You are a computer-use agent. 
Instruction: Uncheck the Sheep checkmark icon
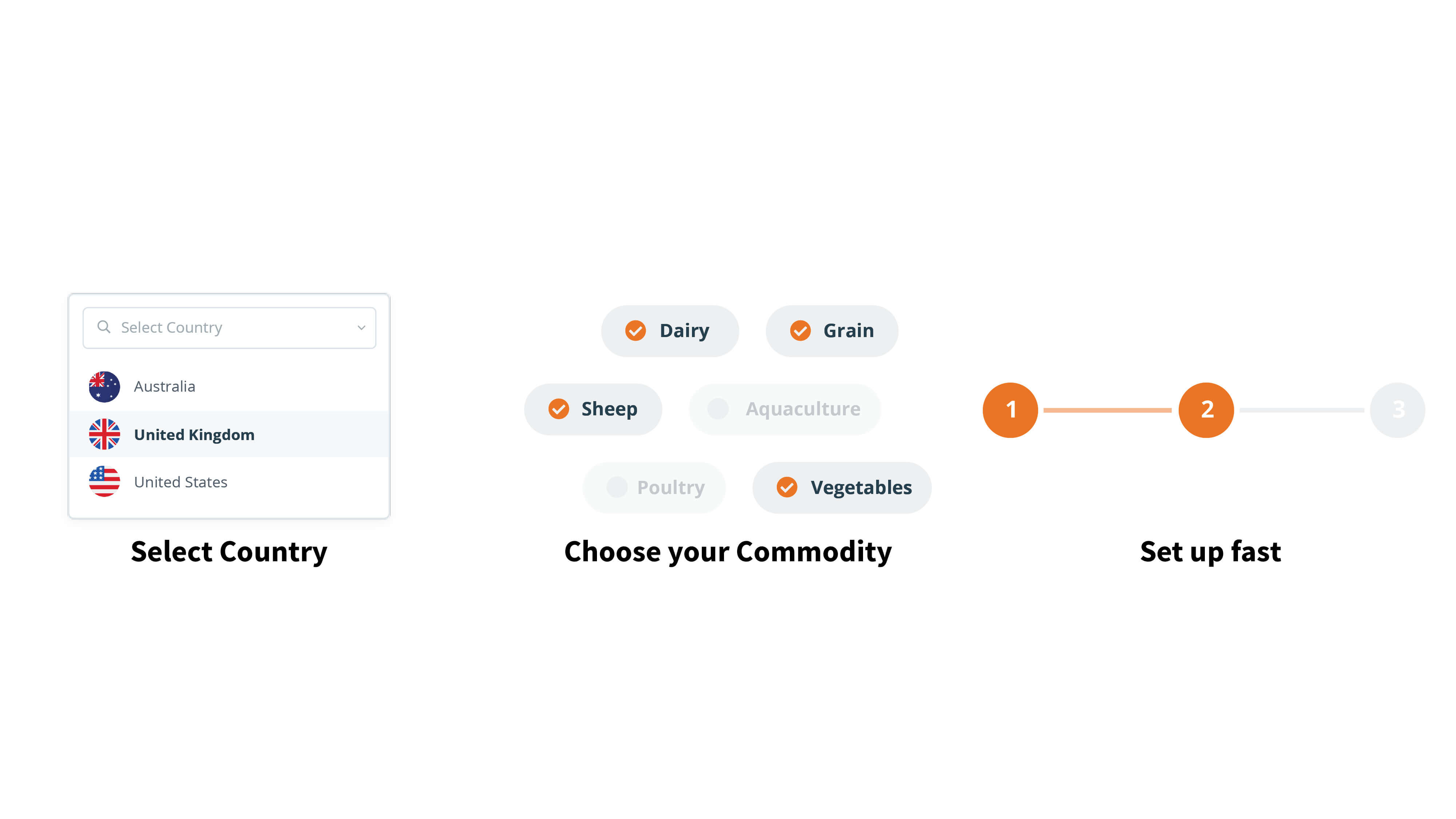(x=558, y=409)
